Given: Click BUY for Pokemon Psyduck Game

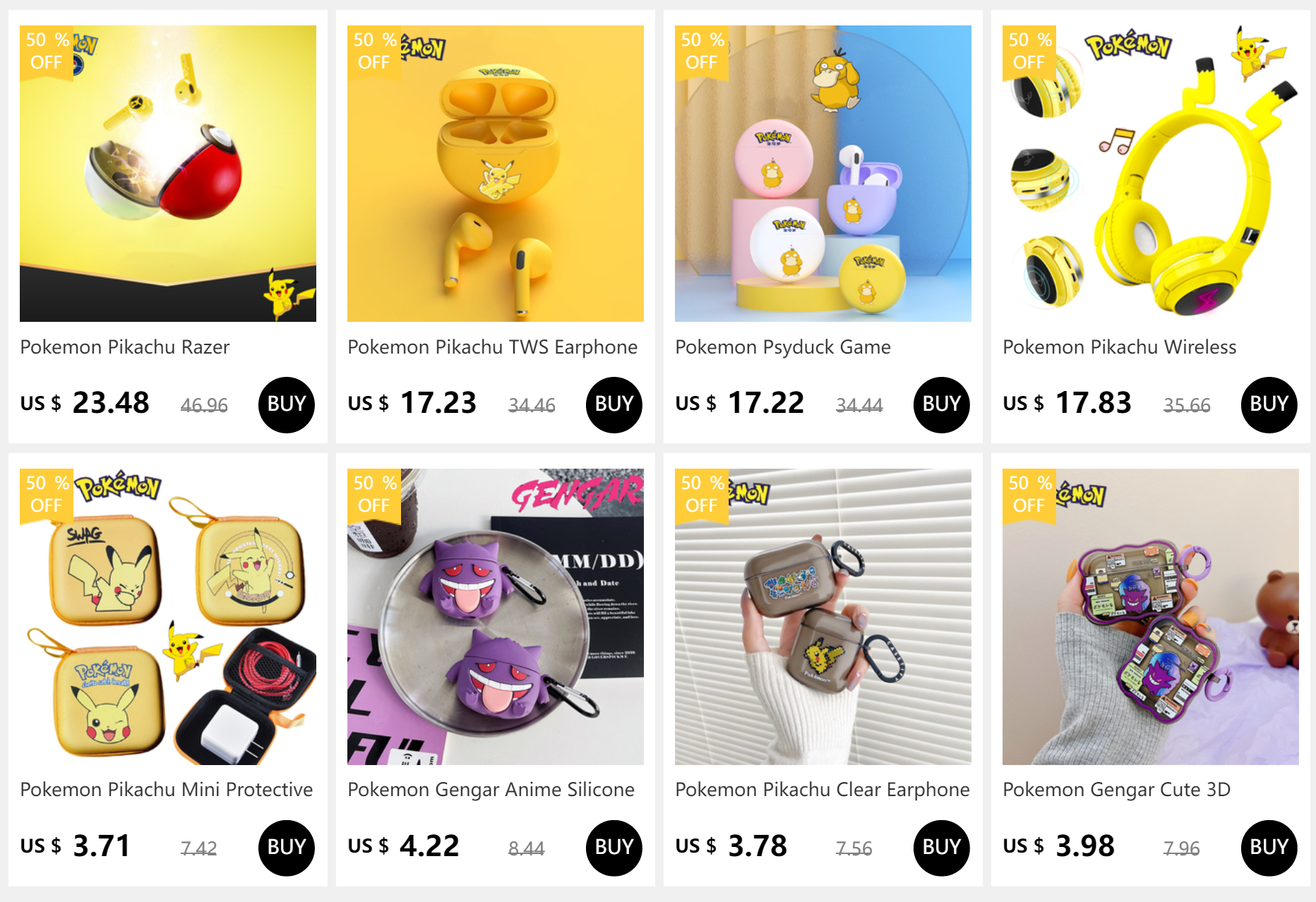Looking at the screenshot, I should tap(942, 404).
